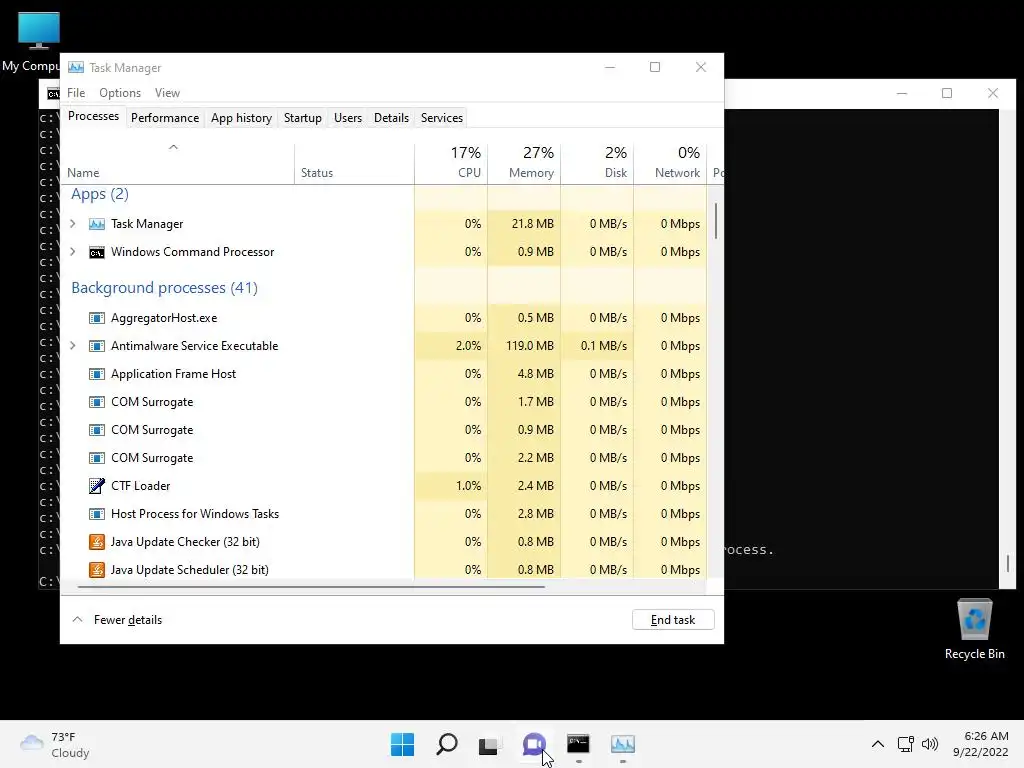Open clock showing 6:26 AM 9/22/2022
The height and width of the screenshot is (768, 1024).
click(980, 744)
